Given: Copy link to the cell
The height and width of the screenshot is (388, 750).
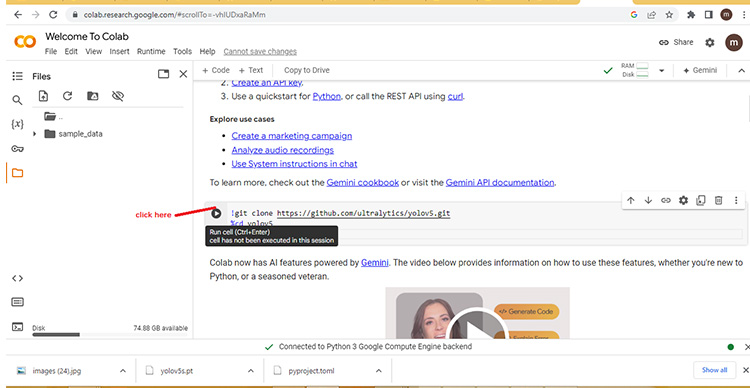Looking at the screenshot, I should (x=666, y=200).
